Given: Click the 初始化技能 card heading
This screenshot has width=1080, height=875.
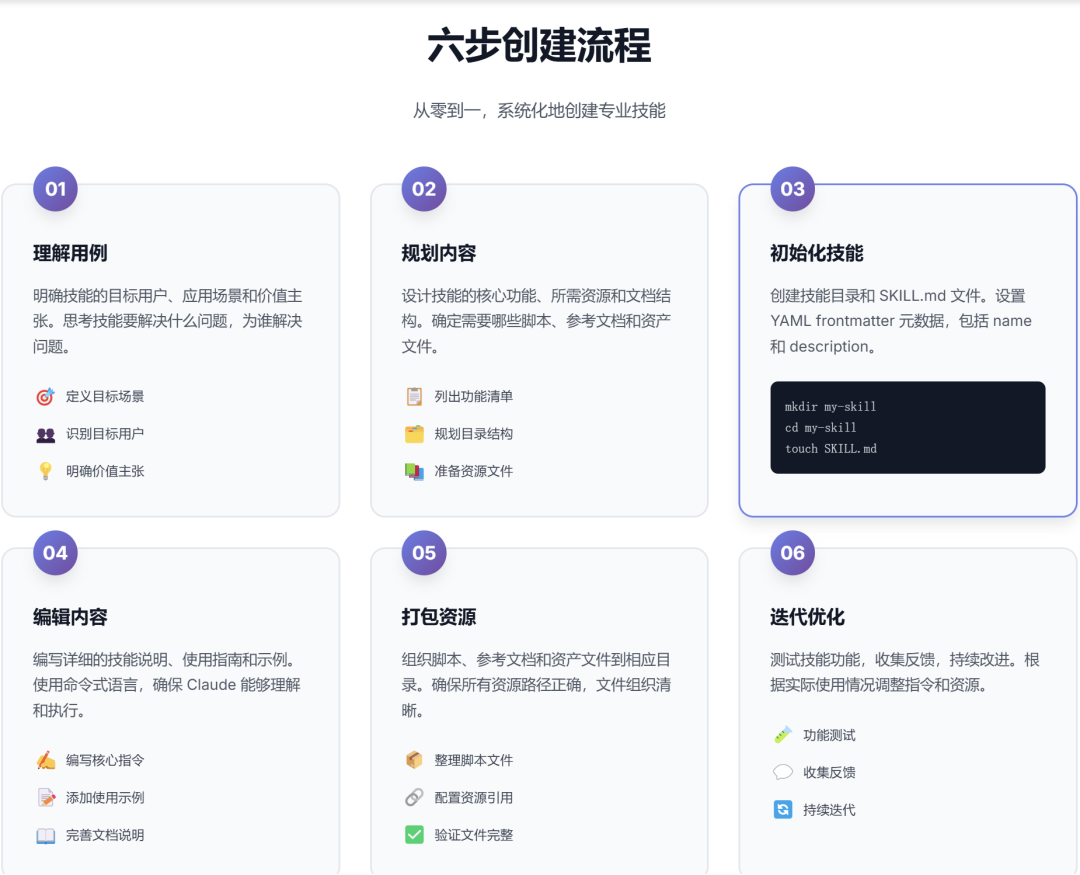Looking at the screenshot, I should point(816,254).
